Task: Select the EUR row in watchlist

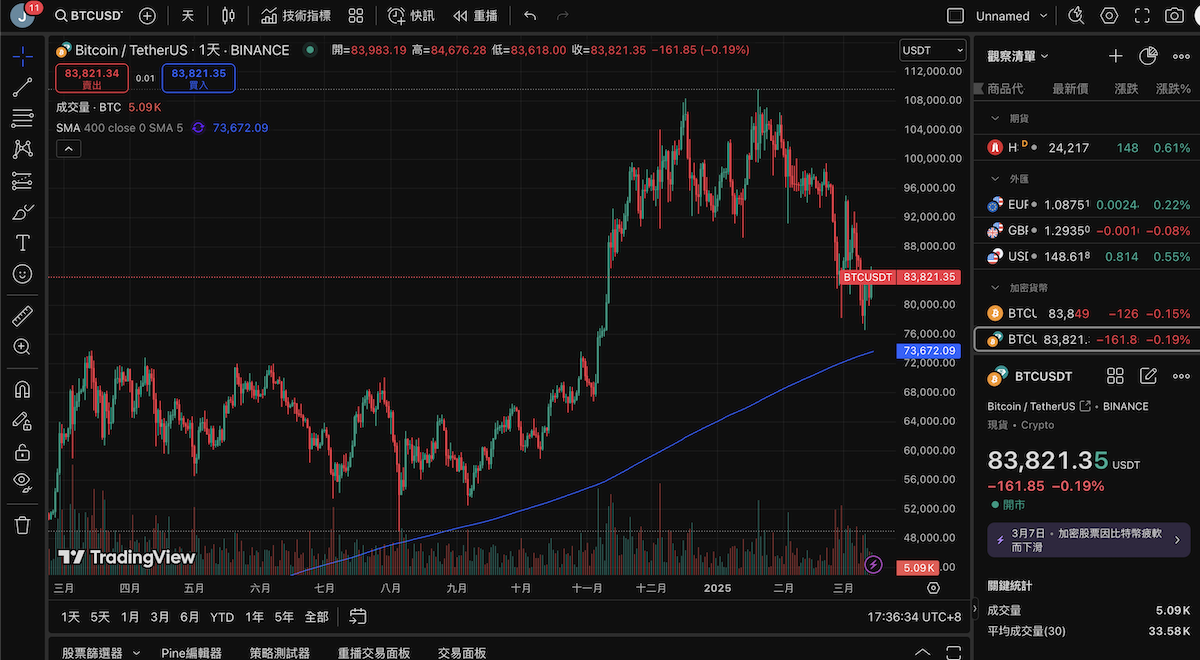Action: coord(1087,204)
